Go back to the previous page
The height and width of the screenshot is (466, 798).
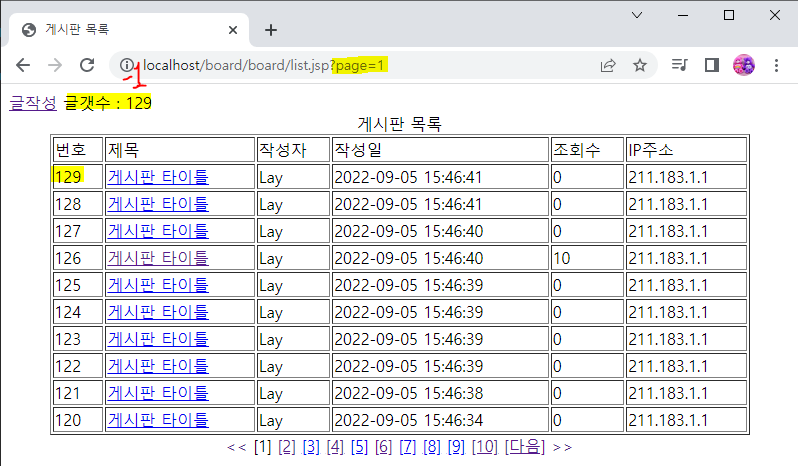point(23,65)
